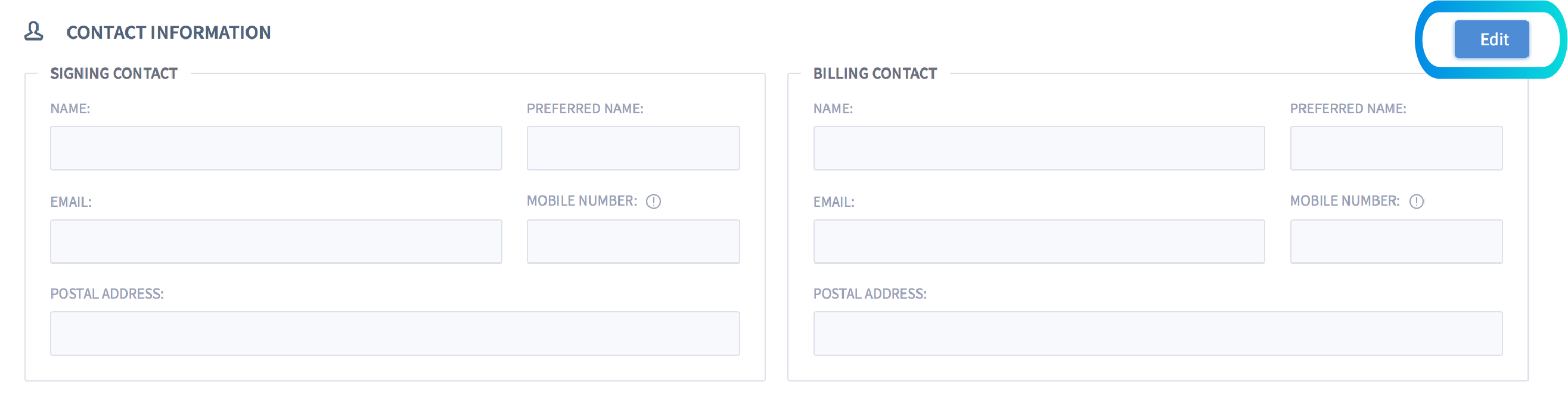
Task: Click the Edit button
Action: click(1491, 39)
